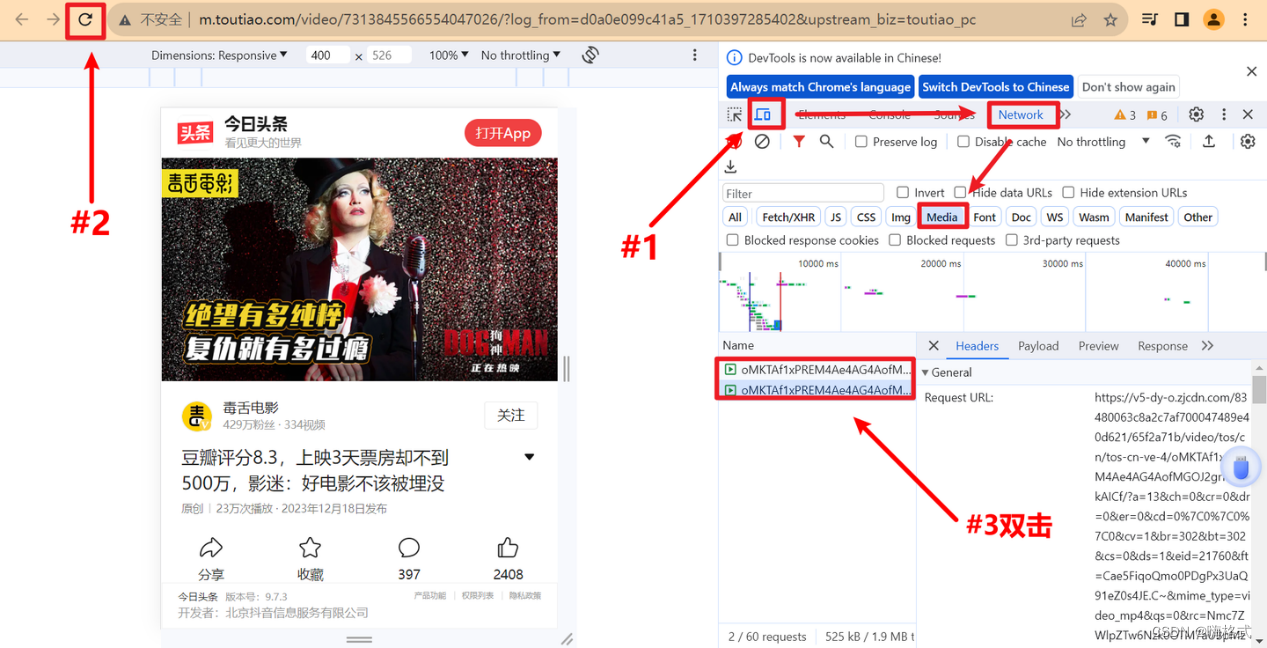Open Chrome's three-dot menu

(1245, 19)
